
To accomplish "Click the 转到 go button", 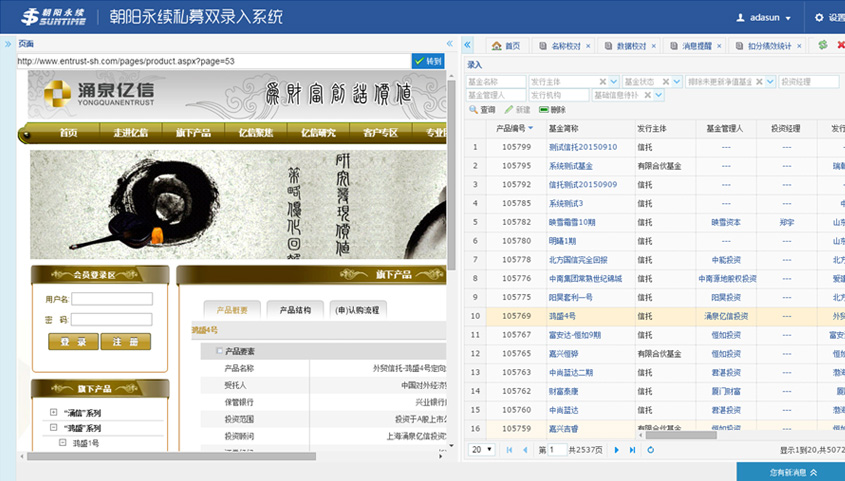I will (x=428, y=61).
